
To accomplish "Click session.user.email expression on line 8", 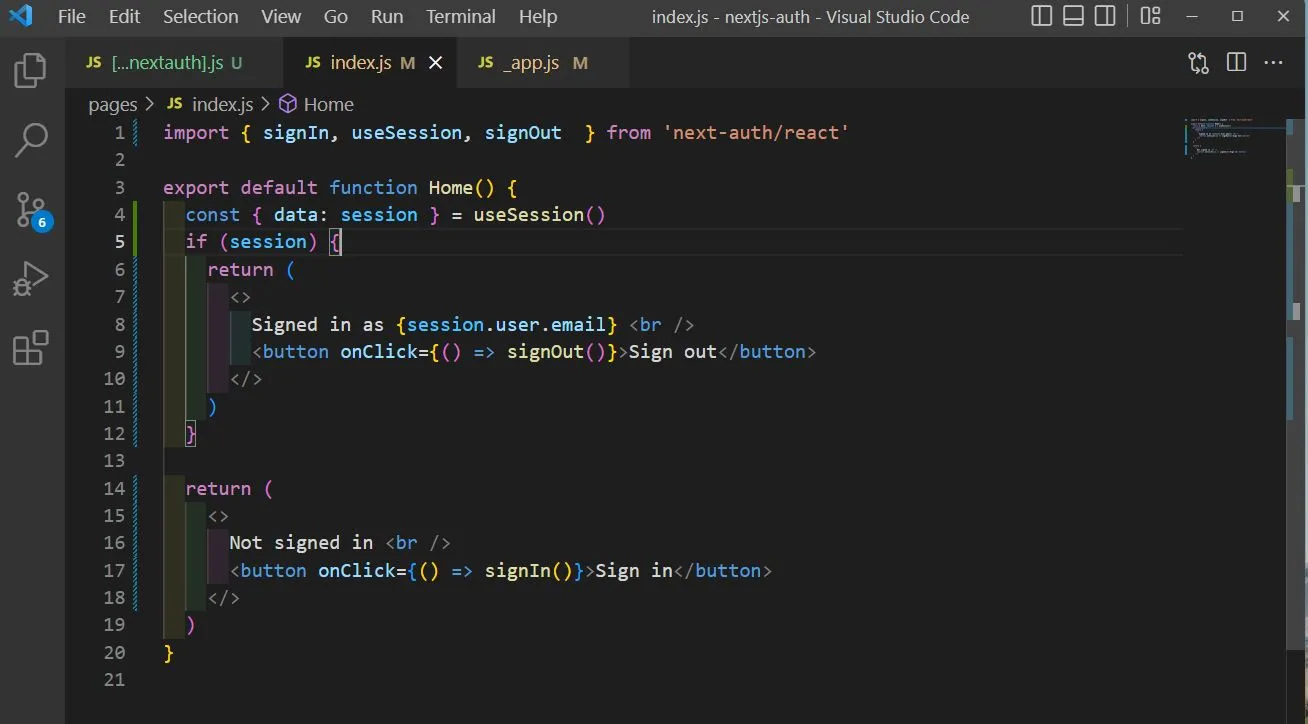I will pos(507,324).
